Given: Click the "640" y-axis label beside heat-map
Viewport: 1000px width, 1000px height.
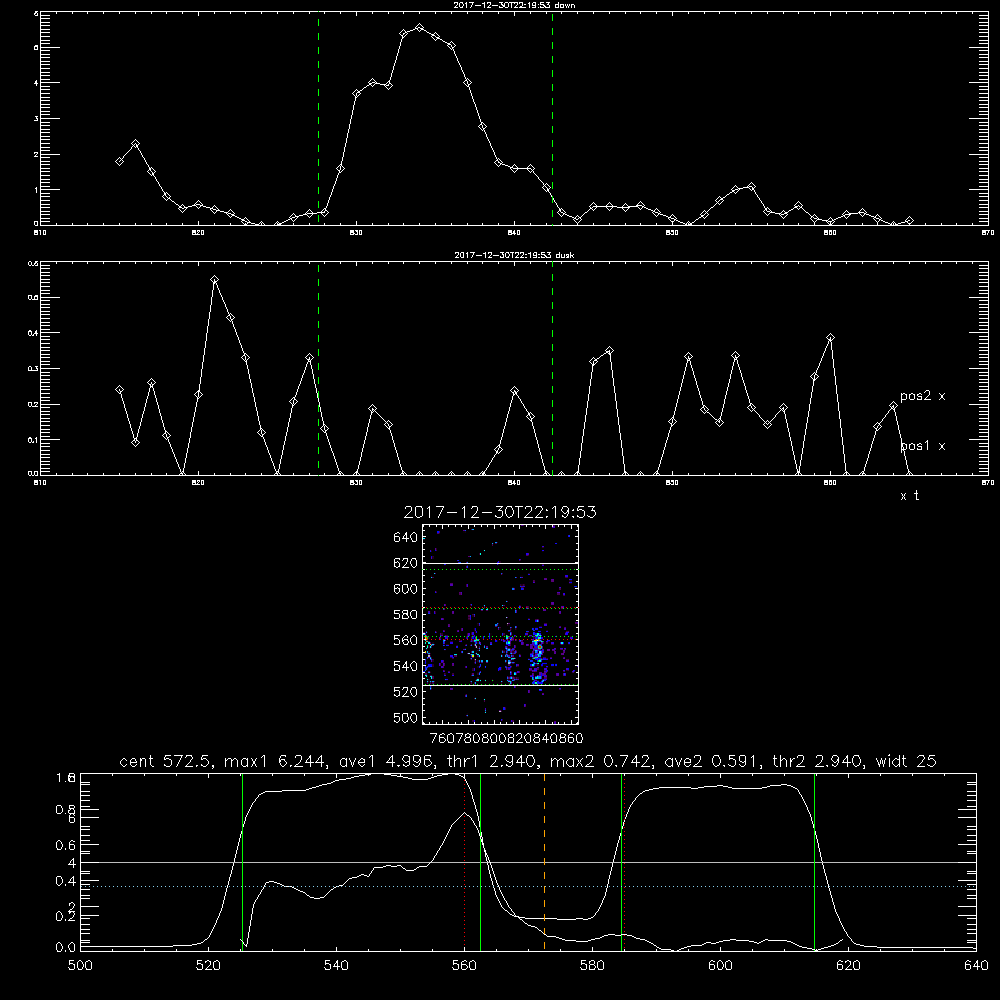Looking at the screenshot, I should point(405,538).
